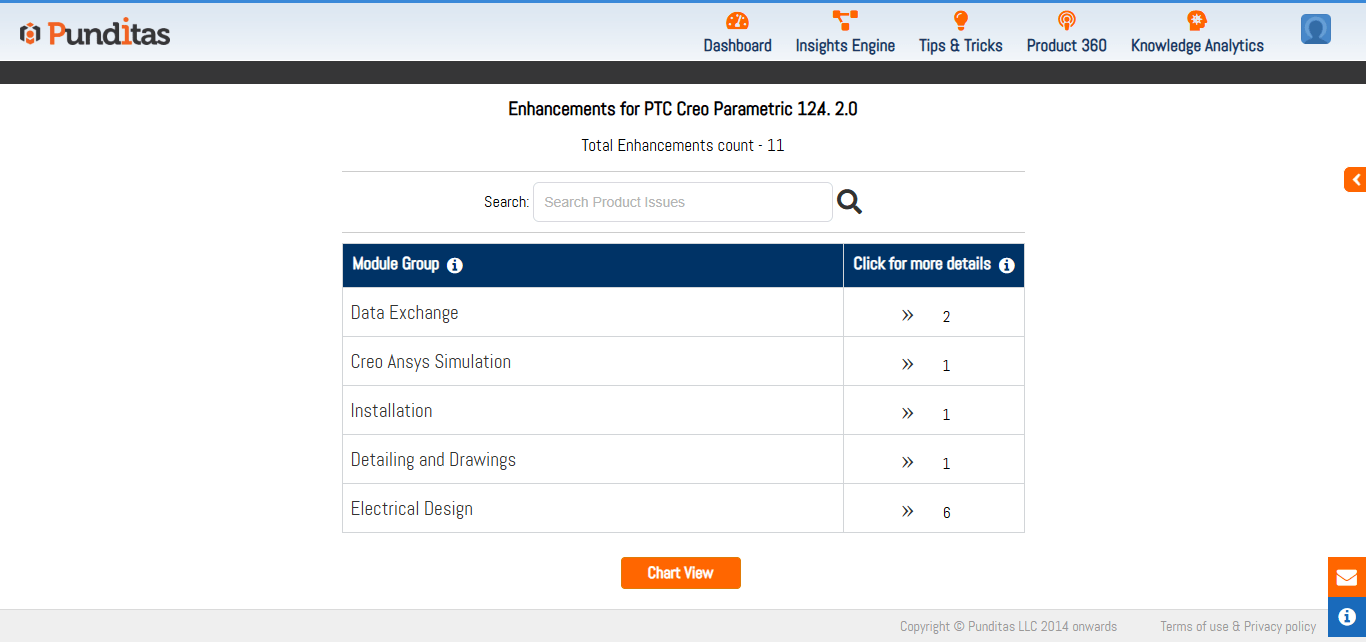Open the Dashboard gauge icon

737,21
